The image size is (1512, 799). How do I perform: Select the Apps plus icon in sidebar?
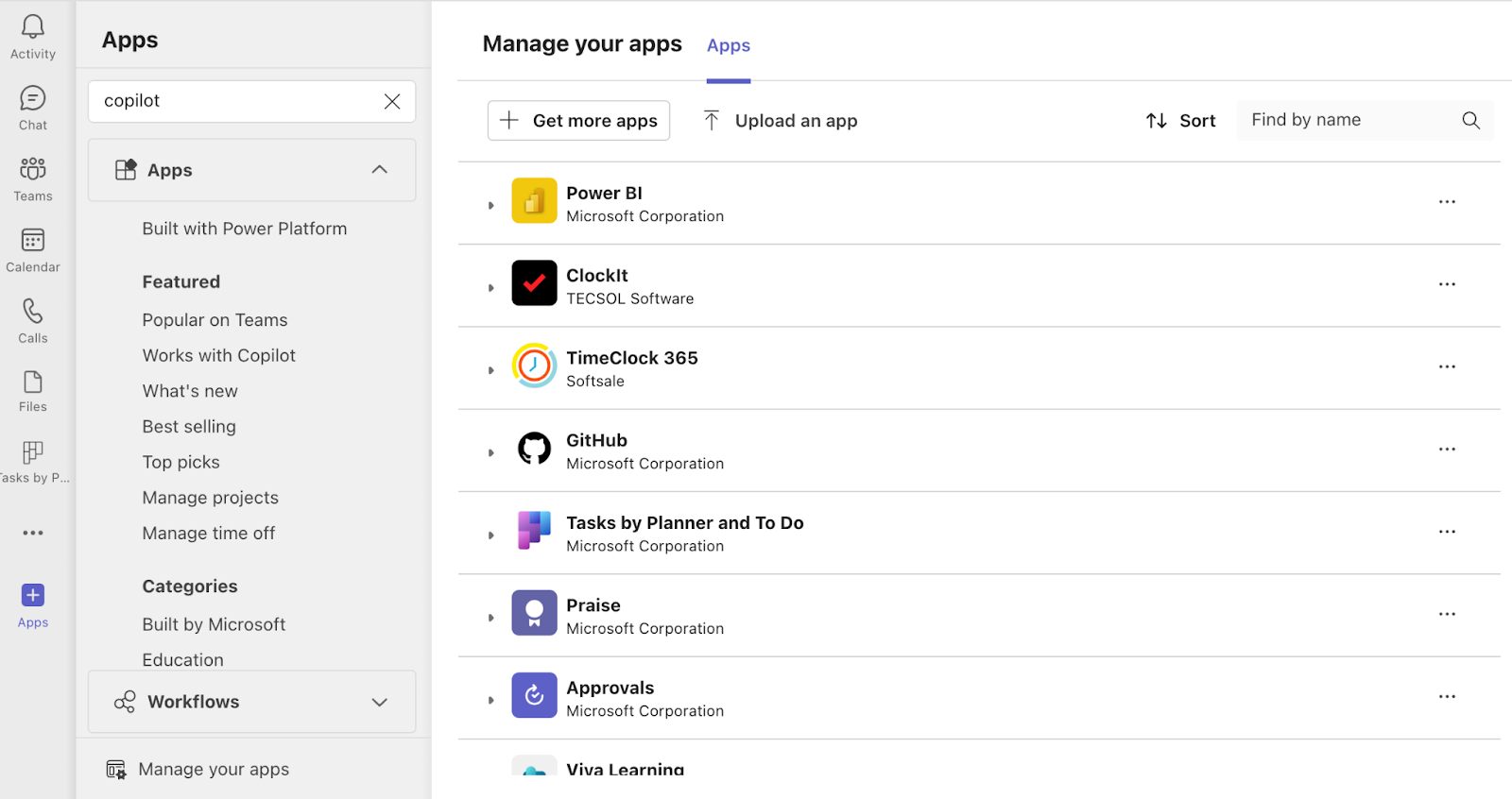[x=33, y=595]
